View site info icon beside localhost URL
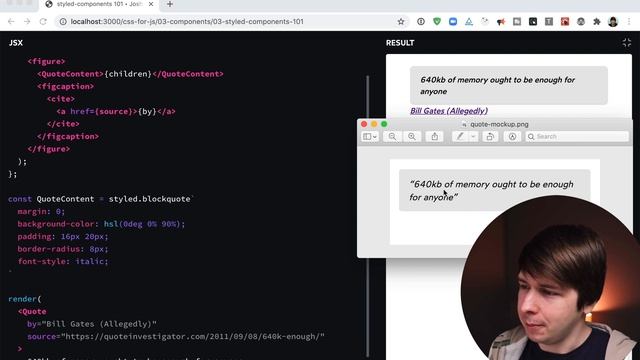 click(63, 22)
